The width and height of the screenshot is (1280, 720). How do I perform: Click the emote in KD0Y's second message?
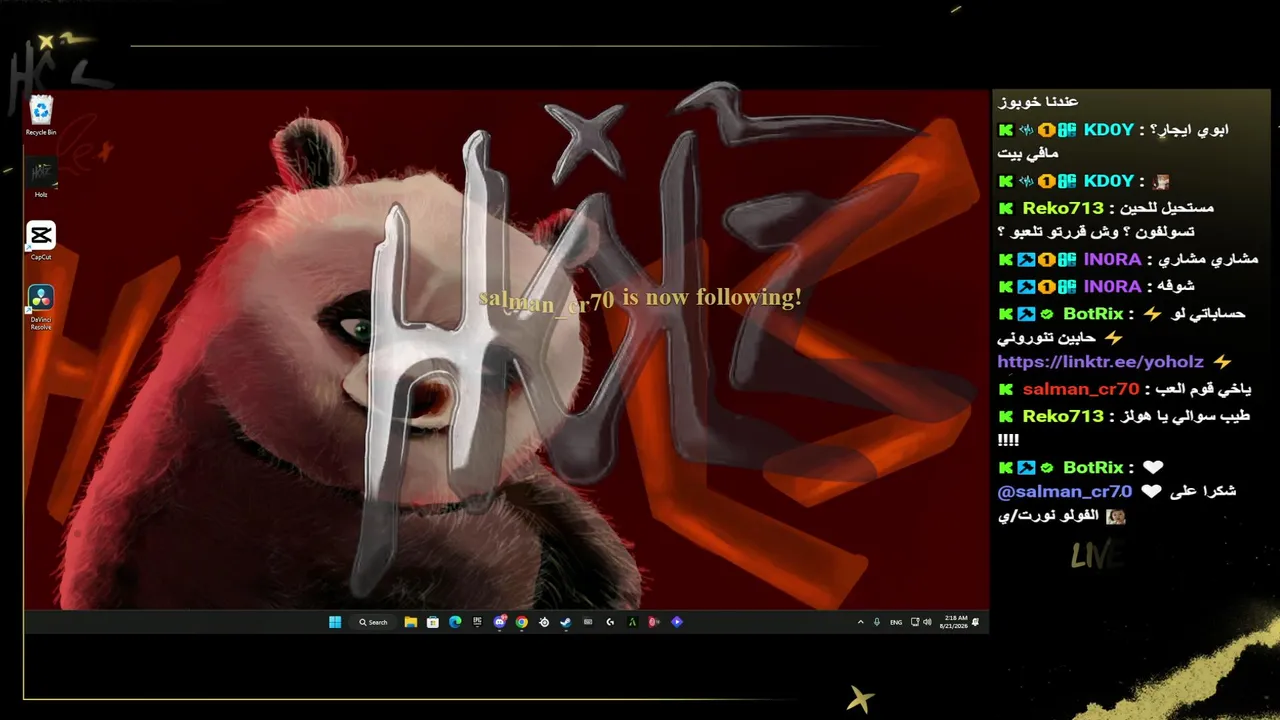1161,182
